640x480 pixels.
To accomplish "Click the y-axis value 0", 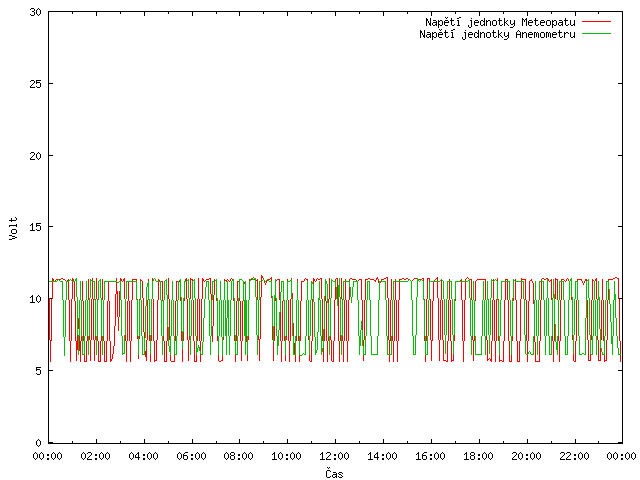I will point(38,443).
